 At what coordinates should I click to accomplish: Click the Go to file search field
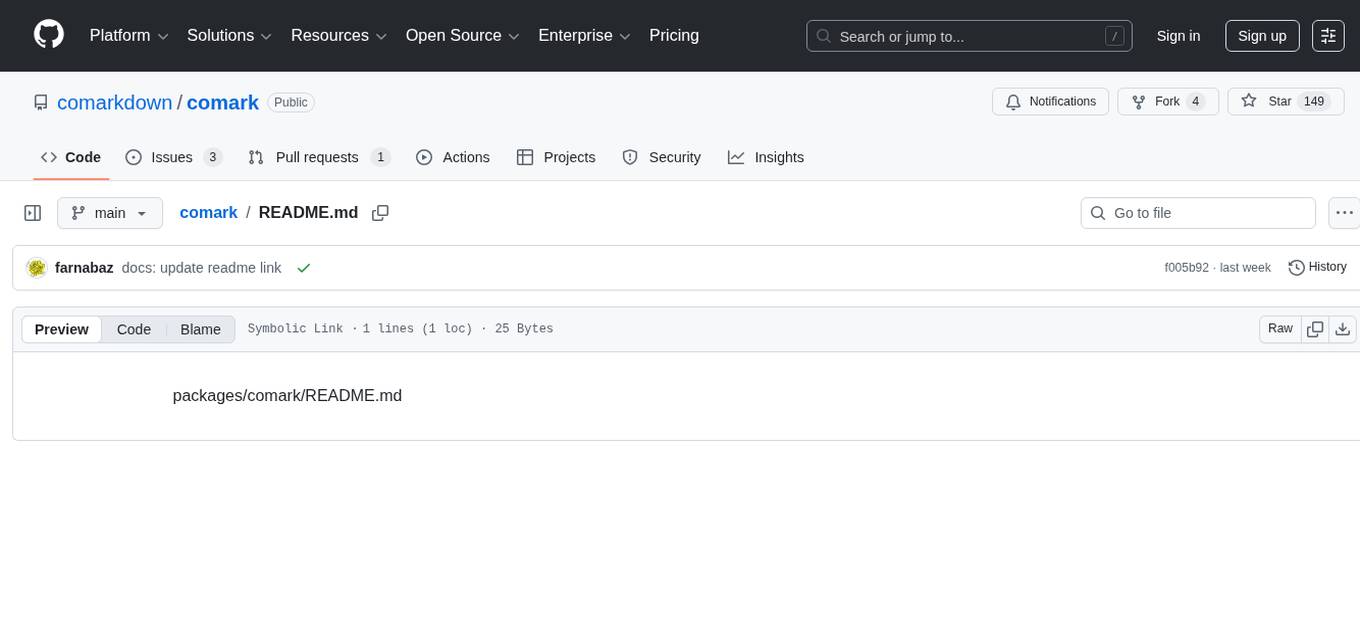[1197, 212]
